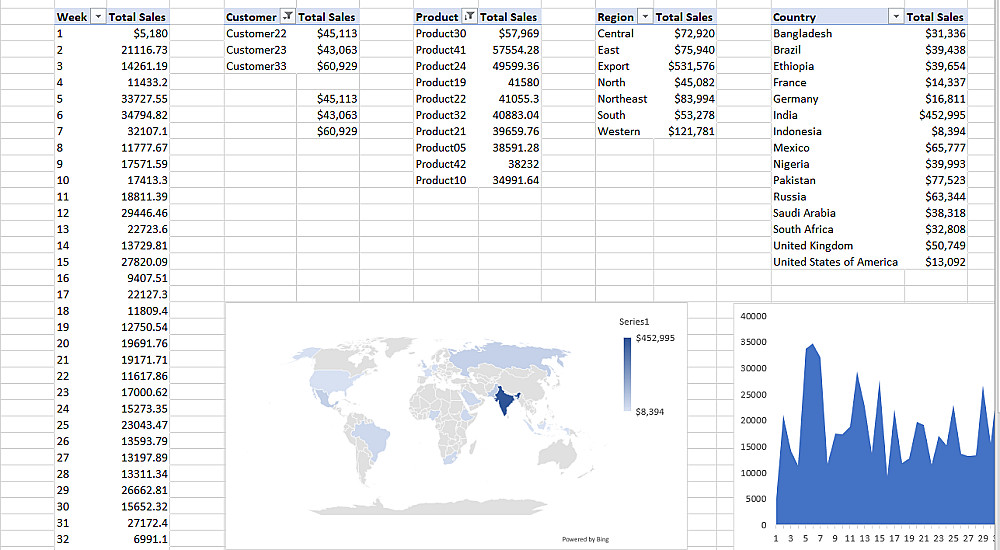Open the Country filter dropdown arrow

click(896, 17)
